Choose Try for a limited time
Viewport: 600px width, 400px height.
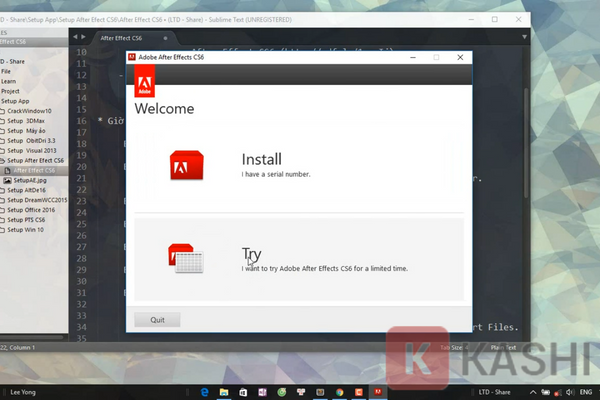[x=300, y=259]
